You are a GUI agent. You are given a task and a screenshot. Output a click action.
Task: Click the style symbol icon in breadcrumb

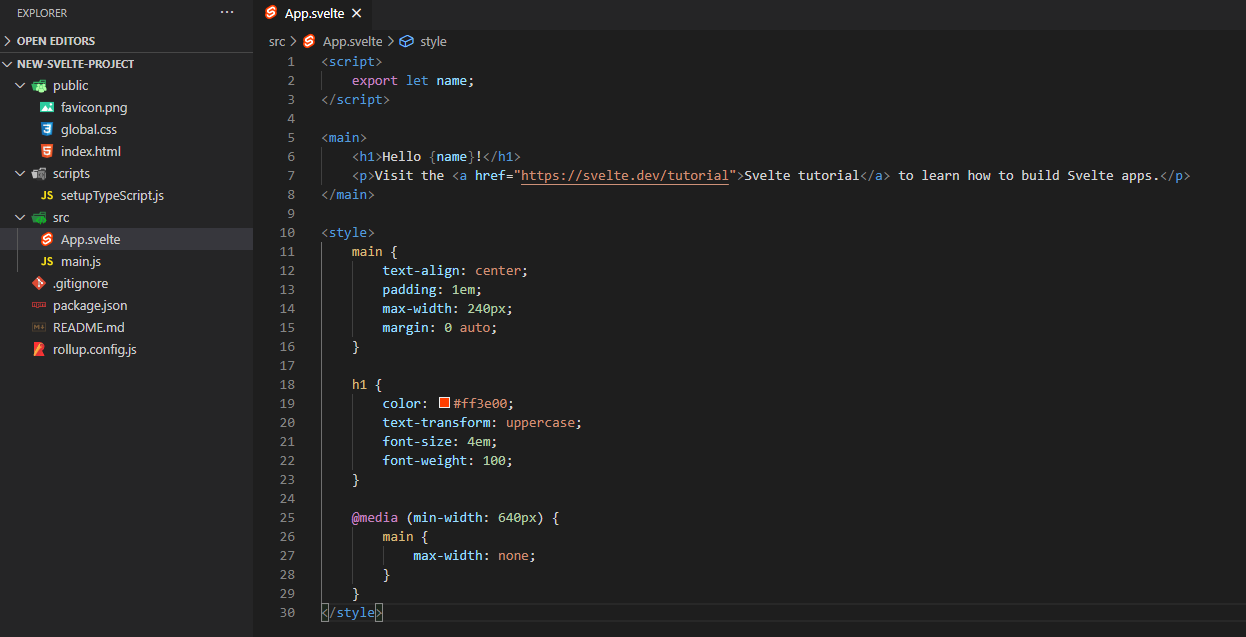(406, 41)
